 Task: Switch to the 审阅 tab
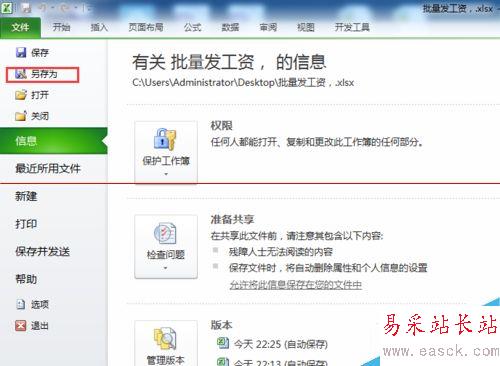tap(268, 27)
